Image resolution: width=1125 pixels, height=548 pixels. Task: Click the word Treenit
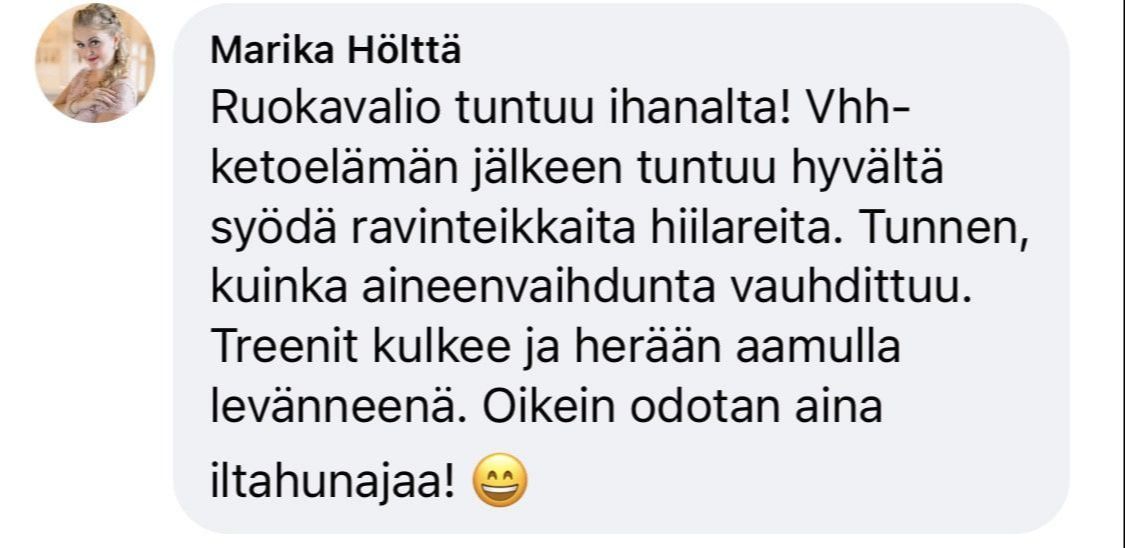[291, 348]
